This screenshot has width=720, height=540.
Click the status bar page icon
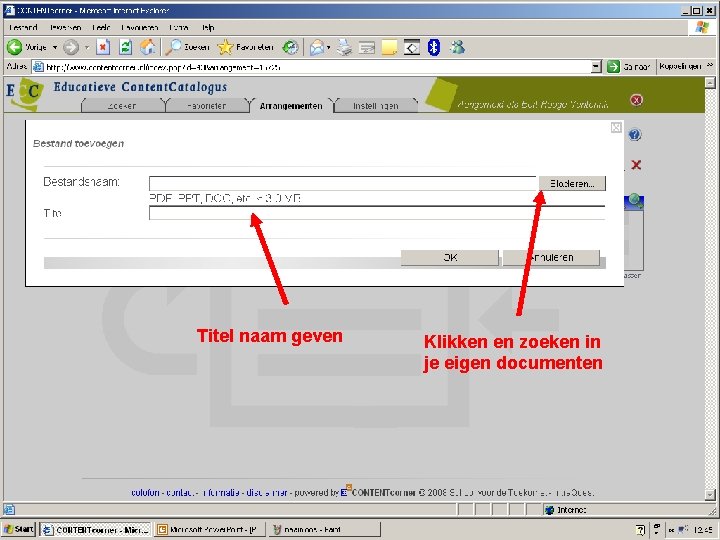10,509
